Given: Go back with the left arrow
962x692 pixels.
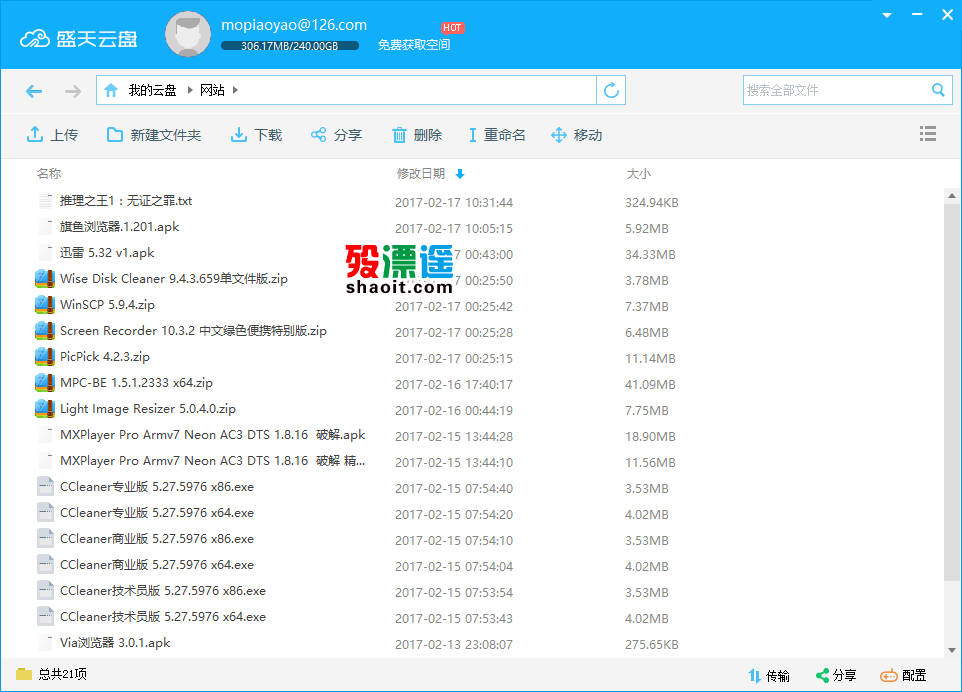Looking at the screenshot, I should [34, 91].
